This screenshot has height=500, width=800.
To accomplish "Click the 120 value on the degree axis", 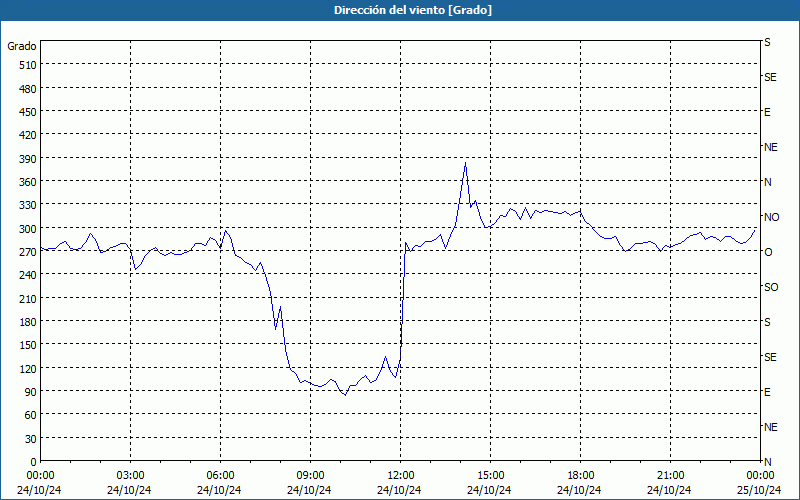I will pyautogui.click(x=28, y=368).
